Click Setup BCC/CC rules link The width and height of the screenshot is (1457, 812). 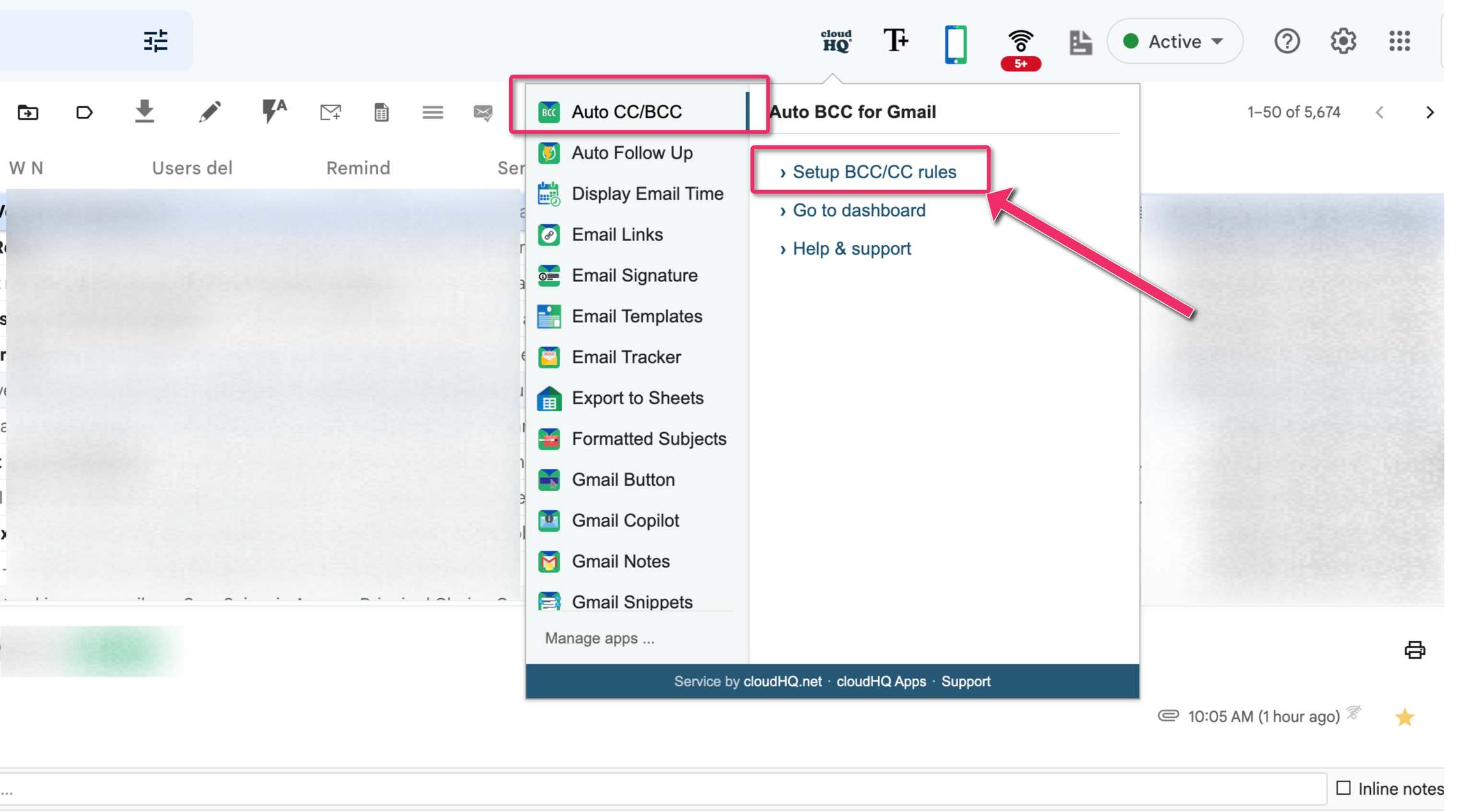pyautogui.click(x=874, y=172)
